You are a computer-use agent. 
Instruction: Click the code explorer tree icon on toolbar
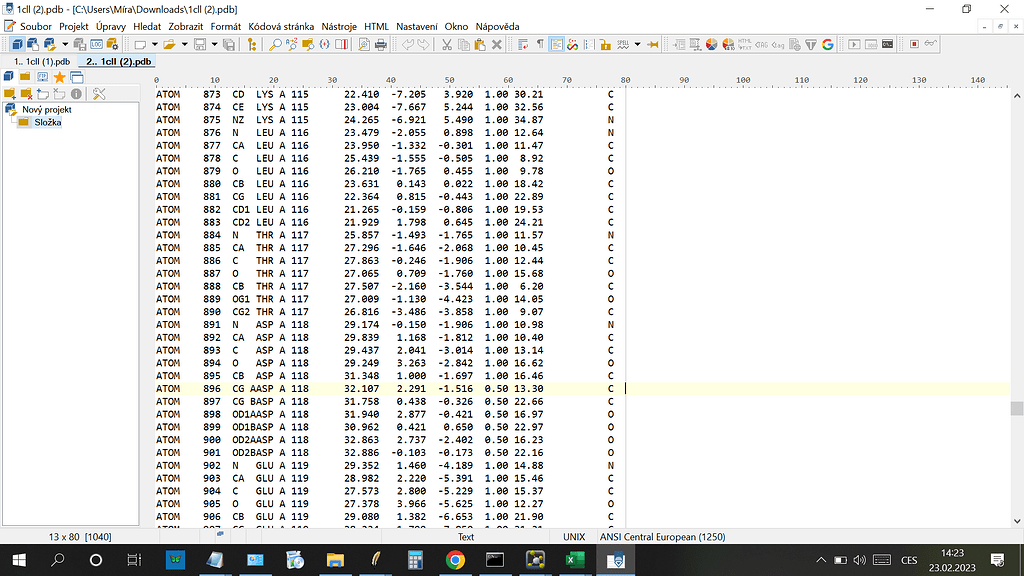pos(252,45)
